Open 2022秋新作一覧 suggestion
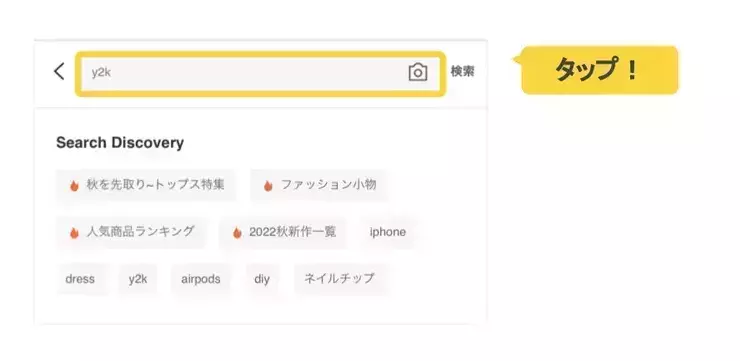Screen dimensions: 740x361 tap(283, 232)
